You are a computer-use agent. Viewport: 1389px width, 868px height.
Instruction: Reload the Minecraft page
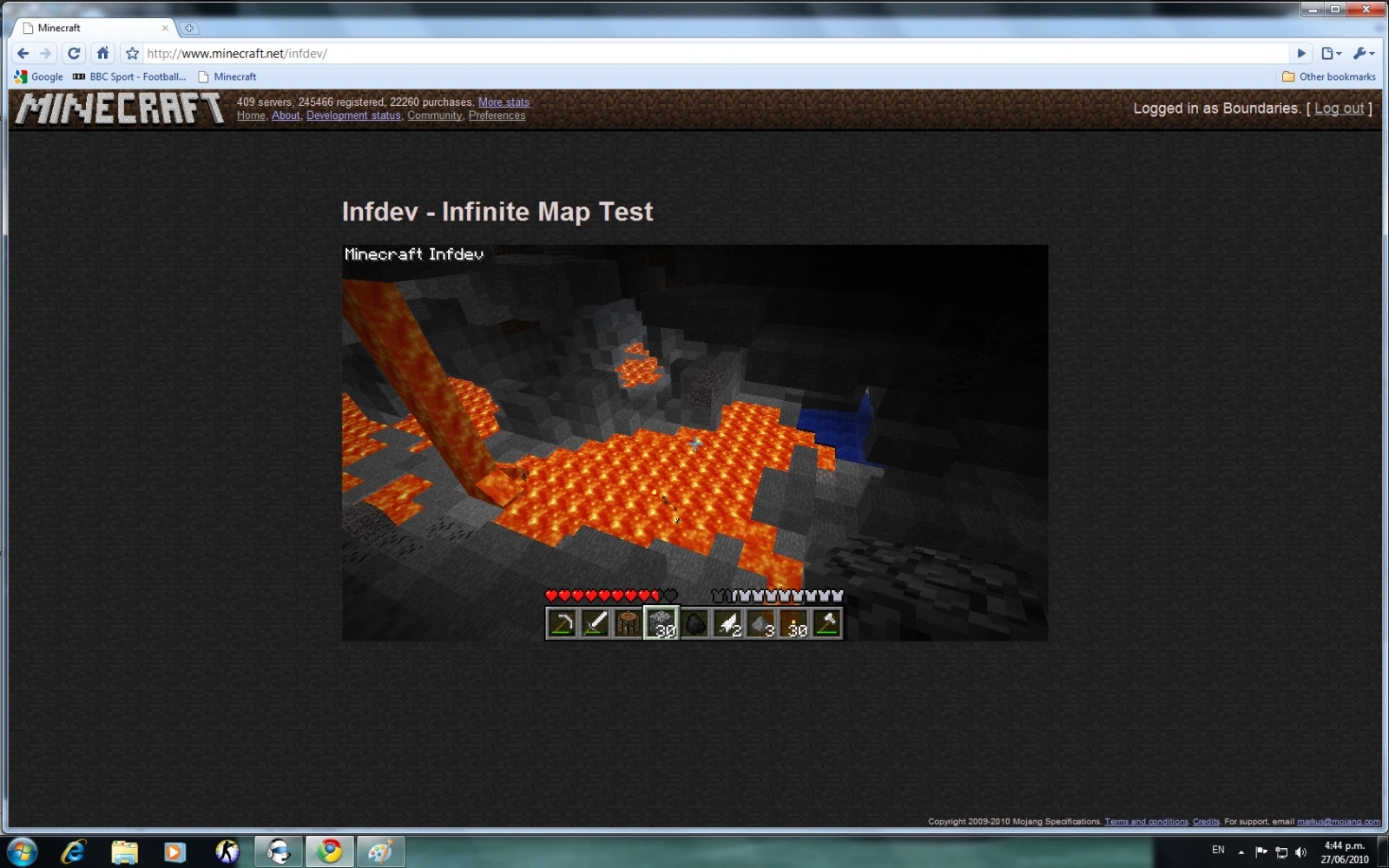point(74,53)
